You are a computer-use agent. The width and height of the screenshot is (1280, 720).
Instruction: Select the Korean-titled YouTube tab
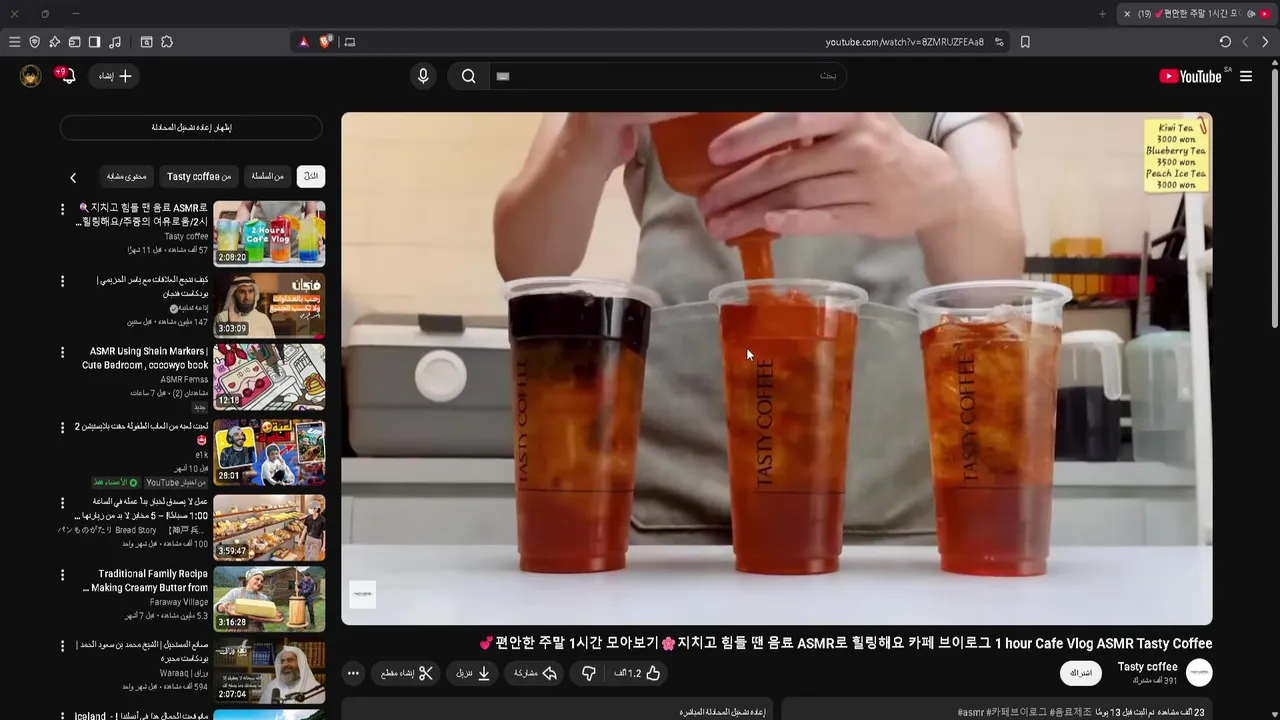[1196, 14]
